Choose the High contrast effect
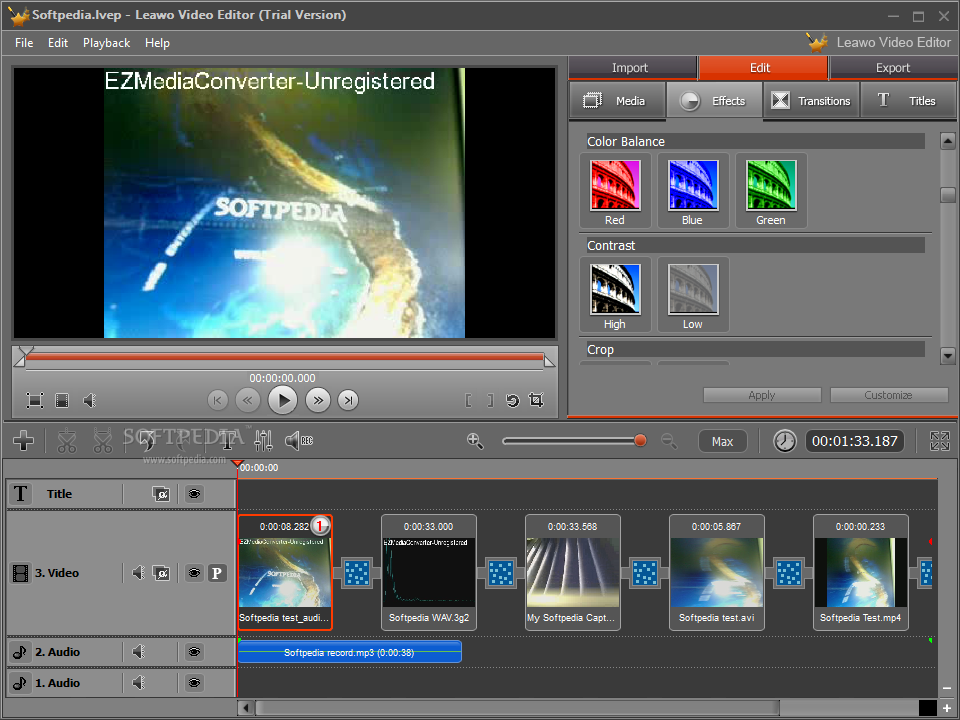This screenshot has height=720, width=960. [615, 295]
